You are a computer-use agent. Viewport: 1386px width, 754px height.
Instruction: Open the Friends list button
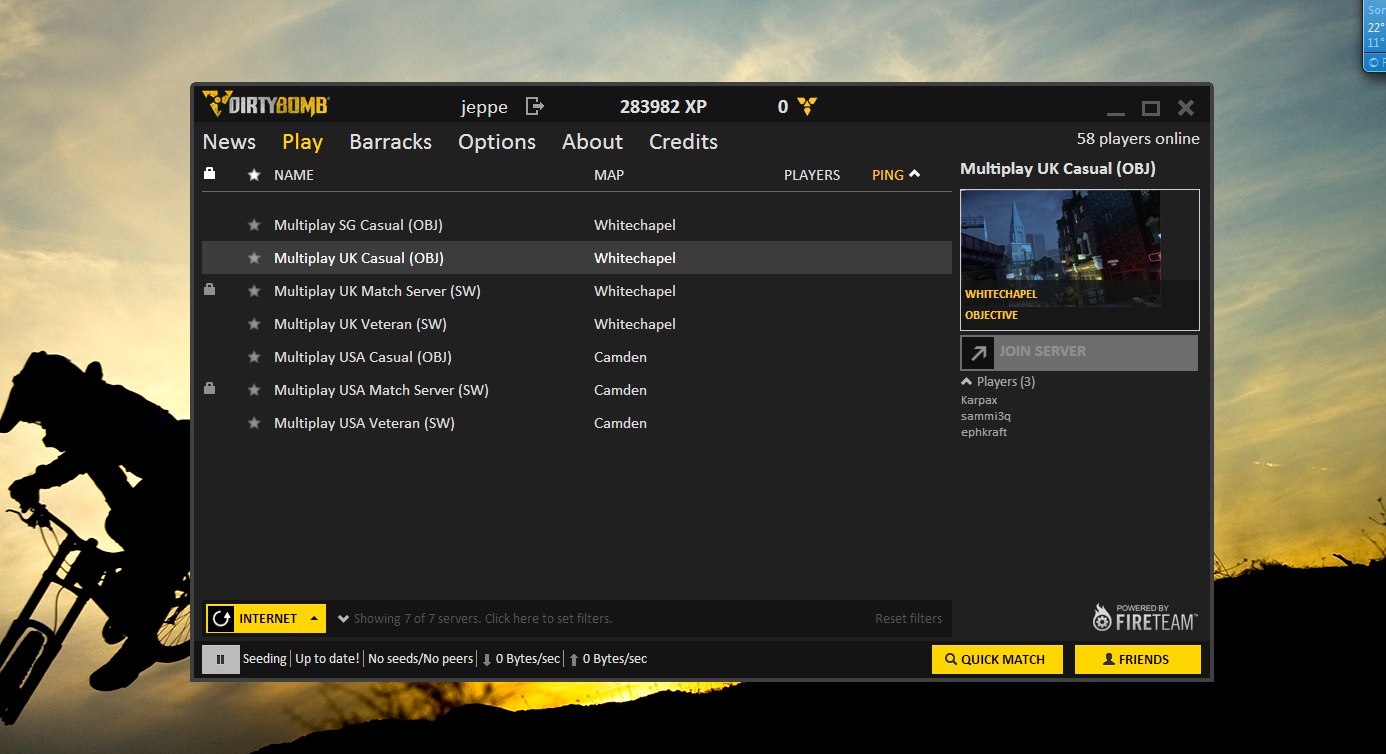coord(1136,659)
